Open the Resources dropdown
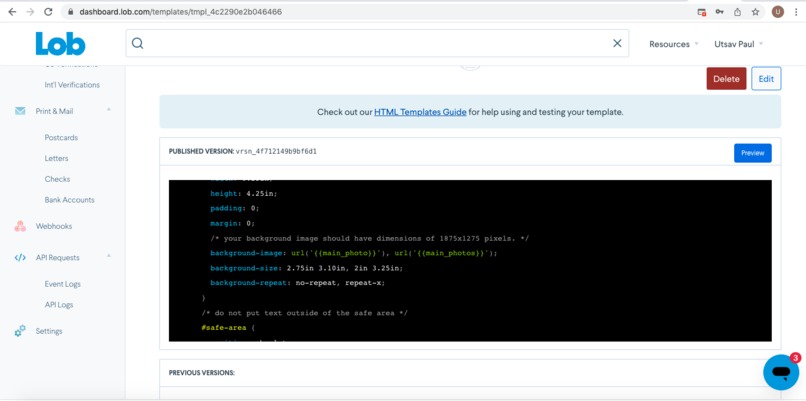Image resolution: width=806 pixels, height=401 pixels. click(x=673, y=44)
